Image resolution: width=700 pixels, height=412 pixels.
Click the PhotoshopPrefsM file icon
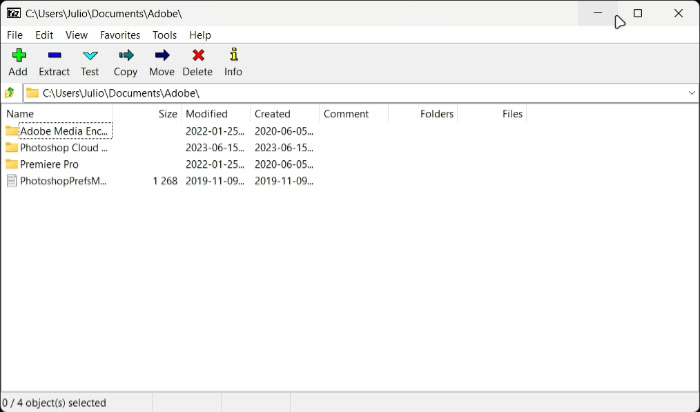point(12,181)
